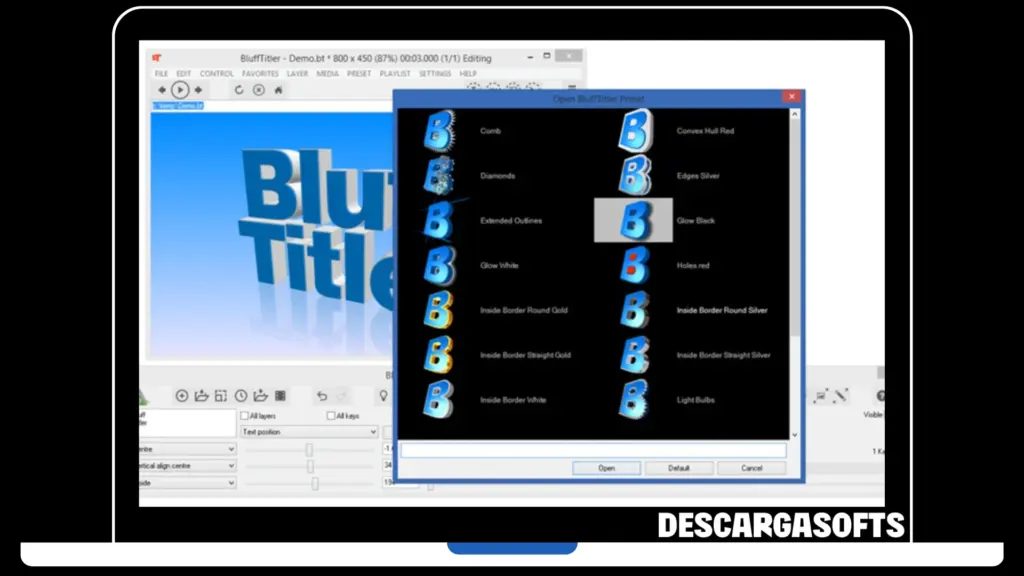Screen dimensions: 1024x576
Task: Click the Home icon in the top toolbar
Action: pos(278,90)
